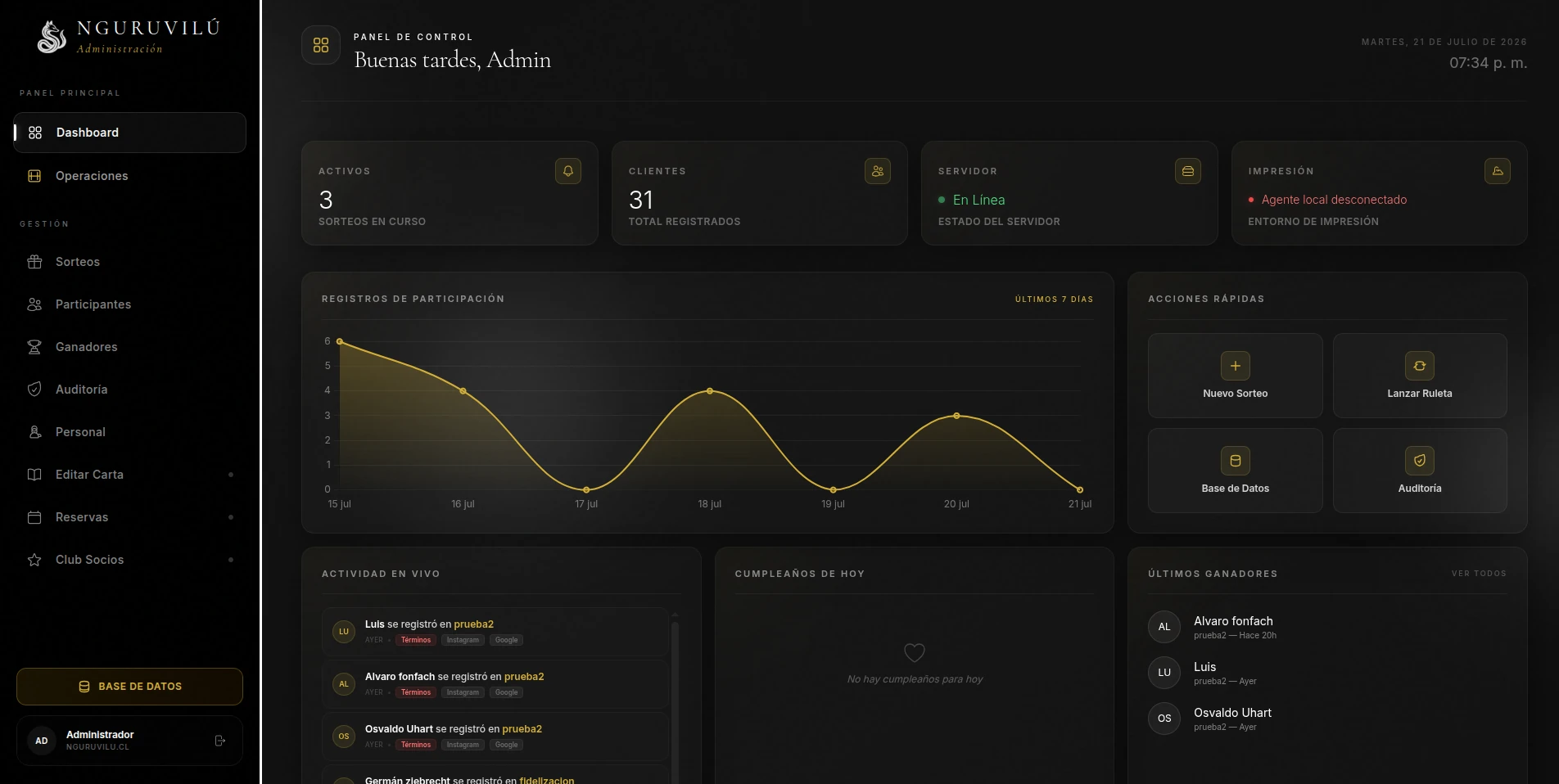
Task: Click the Actividad en Vivo scrollbar
Action: click(675, 696)
